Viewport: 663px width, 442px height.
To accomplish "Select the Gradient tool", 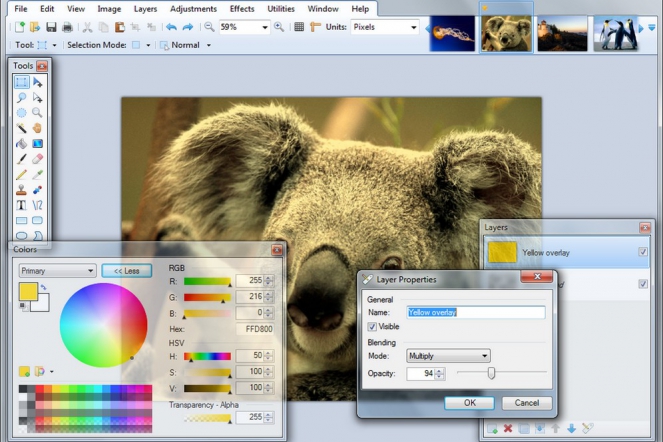I will (x=37, y=143).
